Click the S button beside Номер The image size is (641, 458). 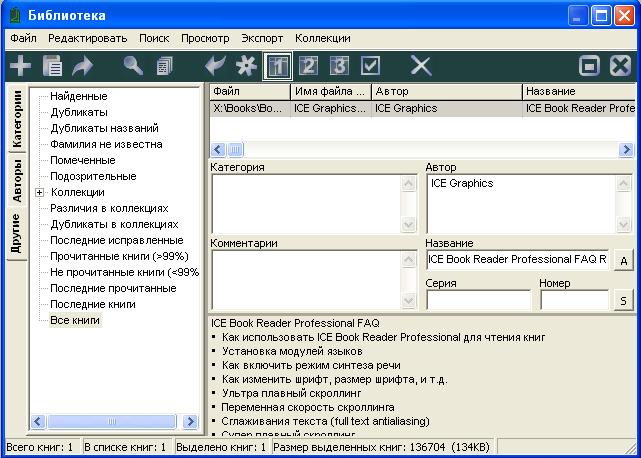[x=623, y=301]
